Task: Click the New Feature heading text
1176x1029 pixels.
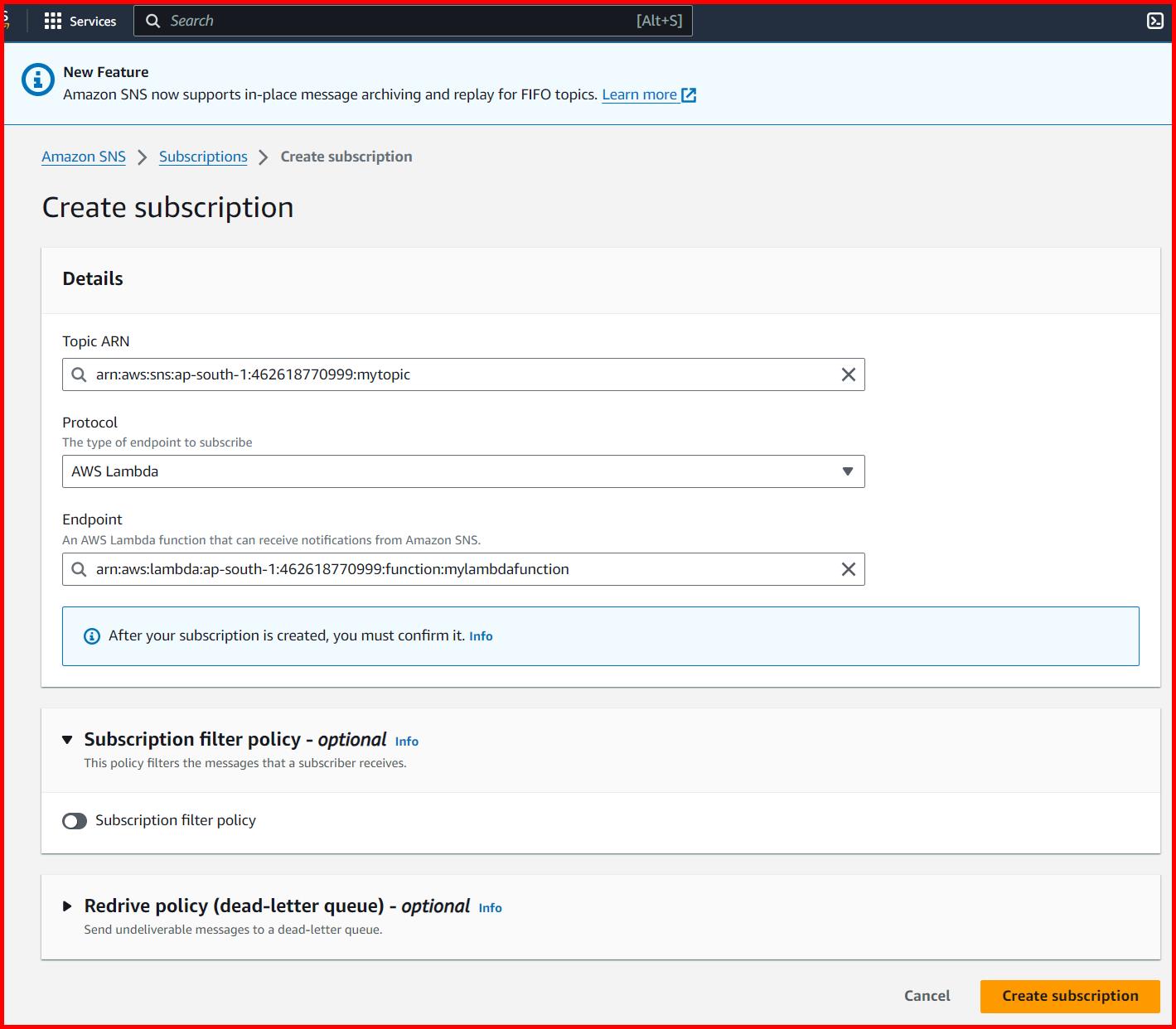Action: 106,72
